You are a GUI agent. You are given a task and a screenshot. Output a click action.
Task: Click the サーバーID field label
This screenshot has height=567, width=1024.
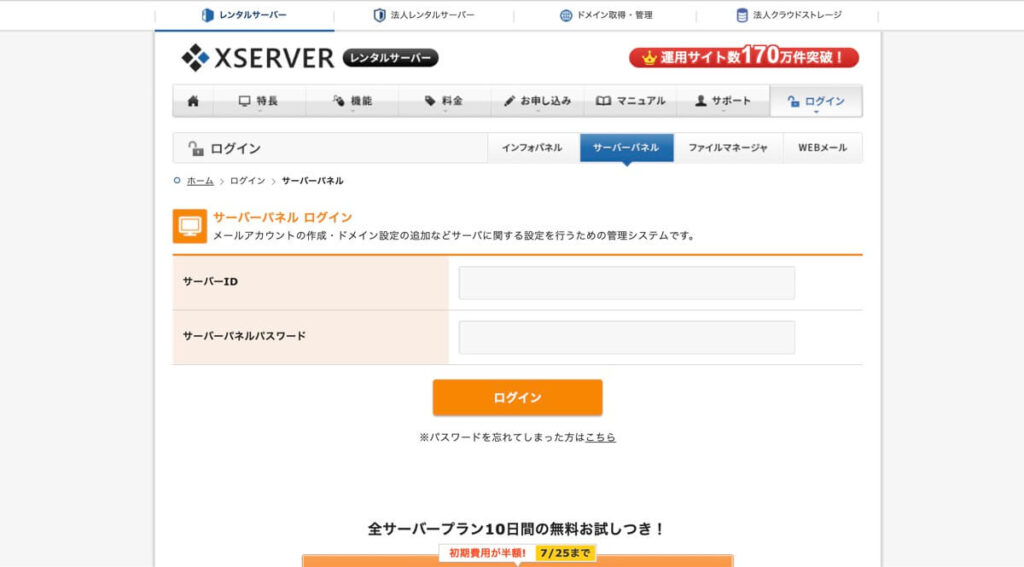click(x=210, y=282)
